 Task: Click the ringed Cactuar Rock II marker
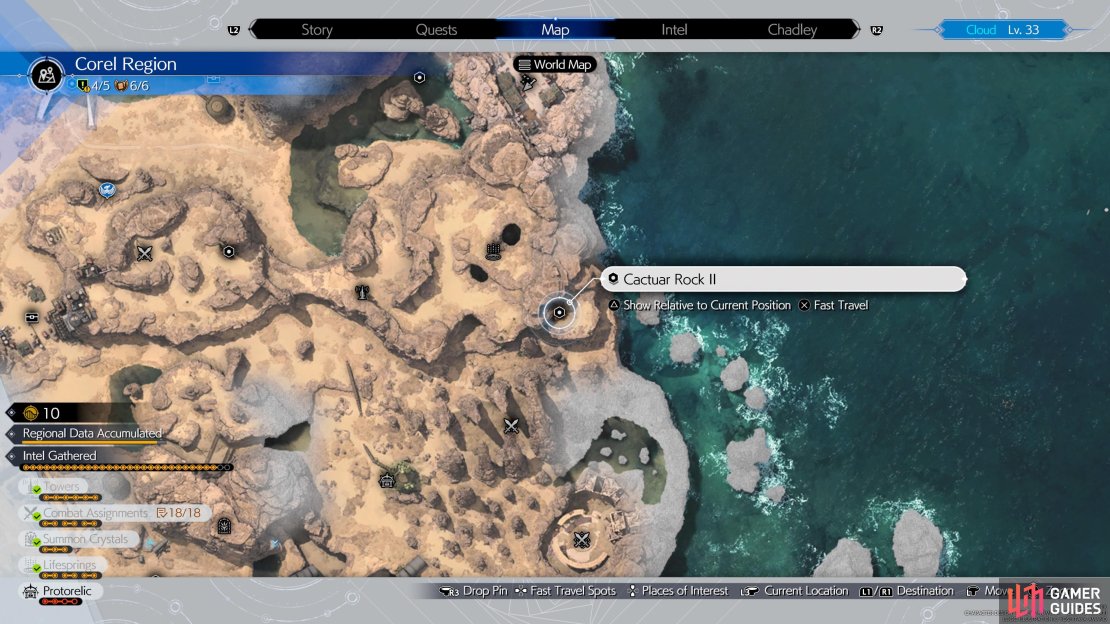(x=559, y=312)
